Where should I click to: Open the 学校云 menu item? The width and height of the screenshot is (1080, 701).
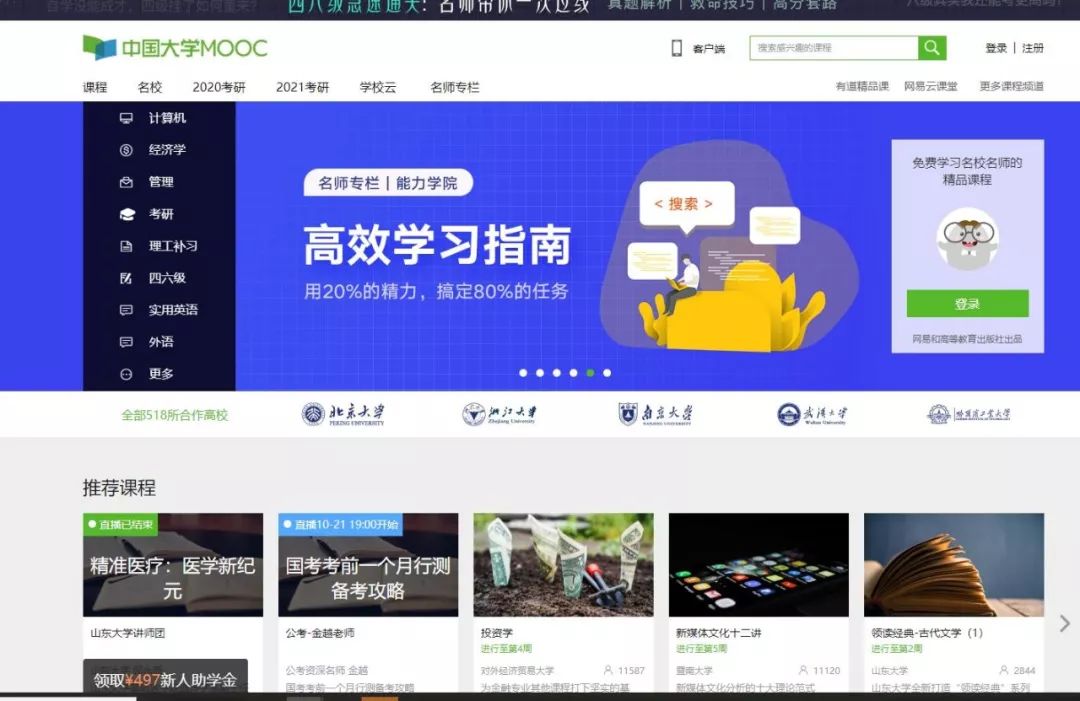tap(377, 87)
